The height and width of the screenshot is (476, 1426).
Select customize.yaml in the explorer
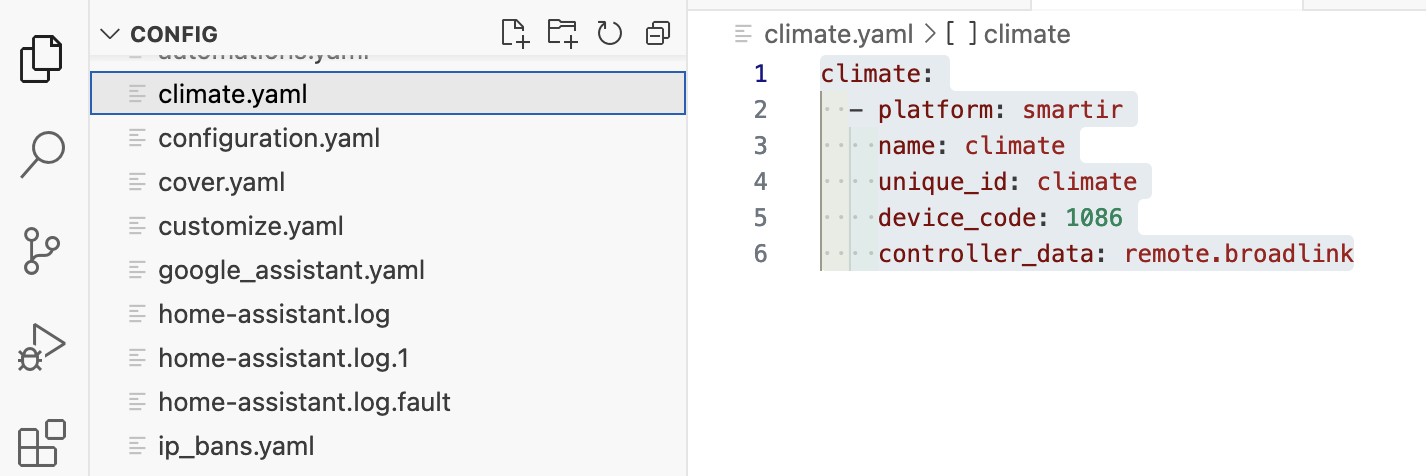[250, 226]
